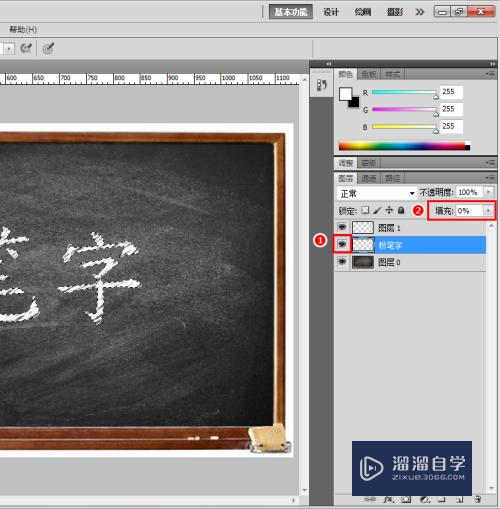This screenshot has height=509, width=500.
Task: Click canvas vertical scrollbar up arrow
Action: [304, 79]
